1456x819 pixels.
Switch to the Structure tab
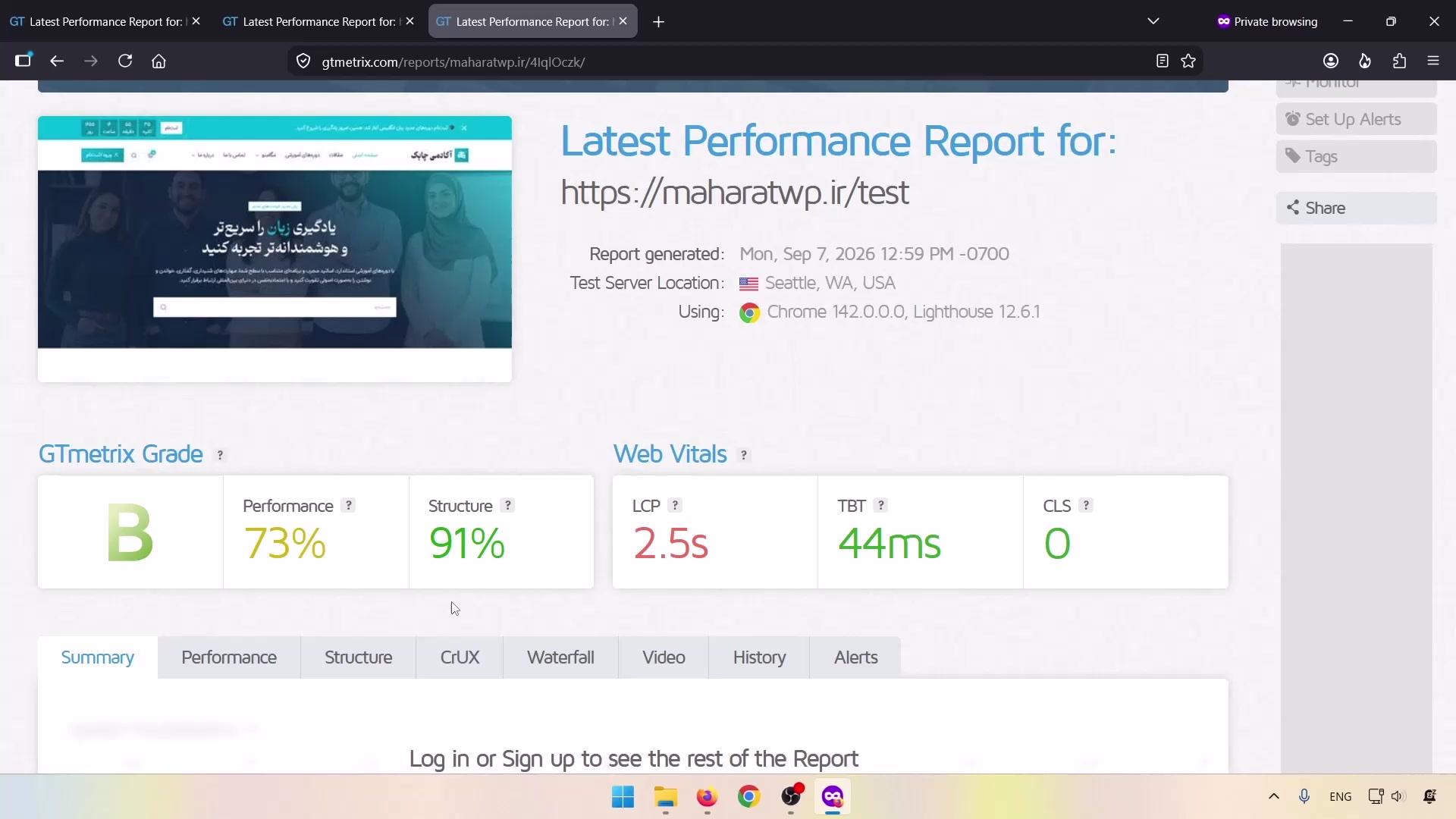click(358, 657)
